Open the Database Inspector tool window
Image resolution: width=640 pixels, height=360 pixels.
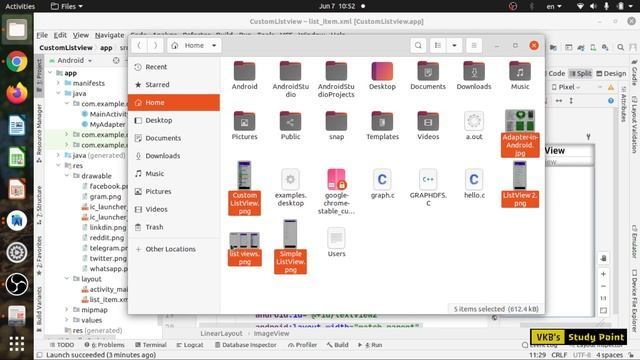(246, 345)
